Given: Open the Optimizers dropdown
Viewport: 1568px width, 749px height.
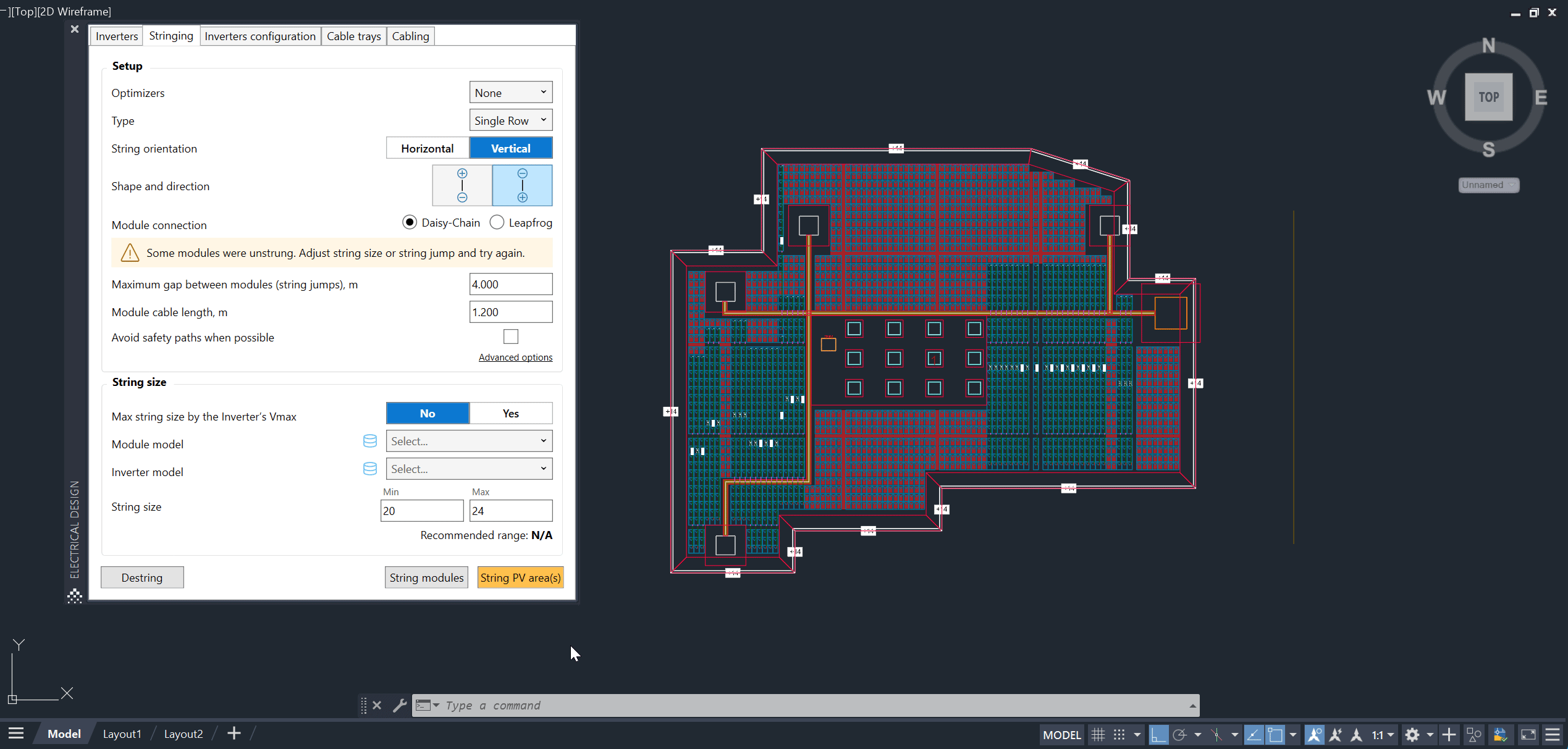Looking at the screenshot, I should [510, 91].
